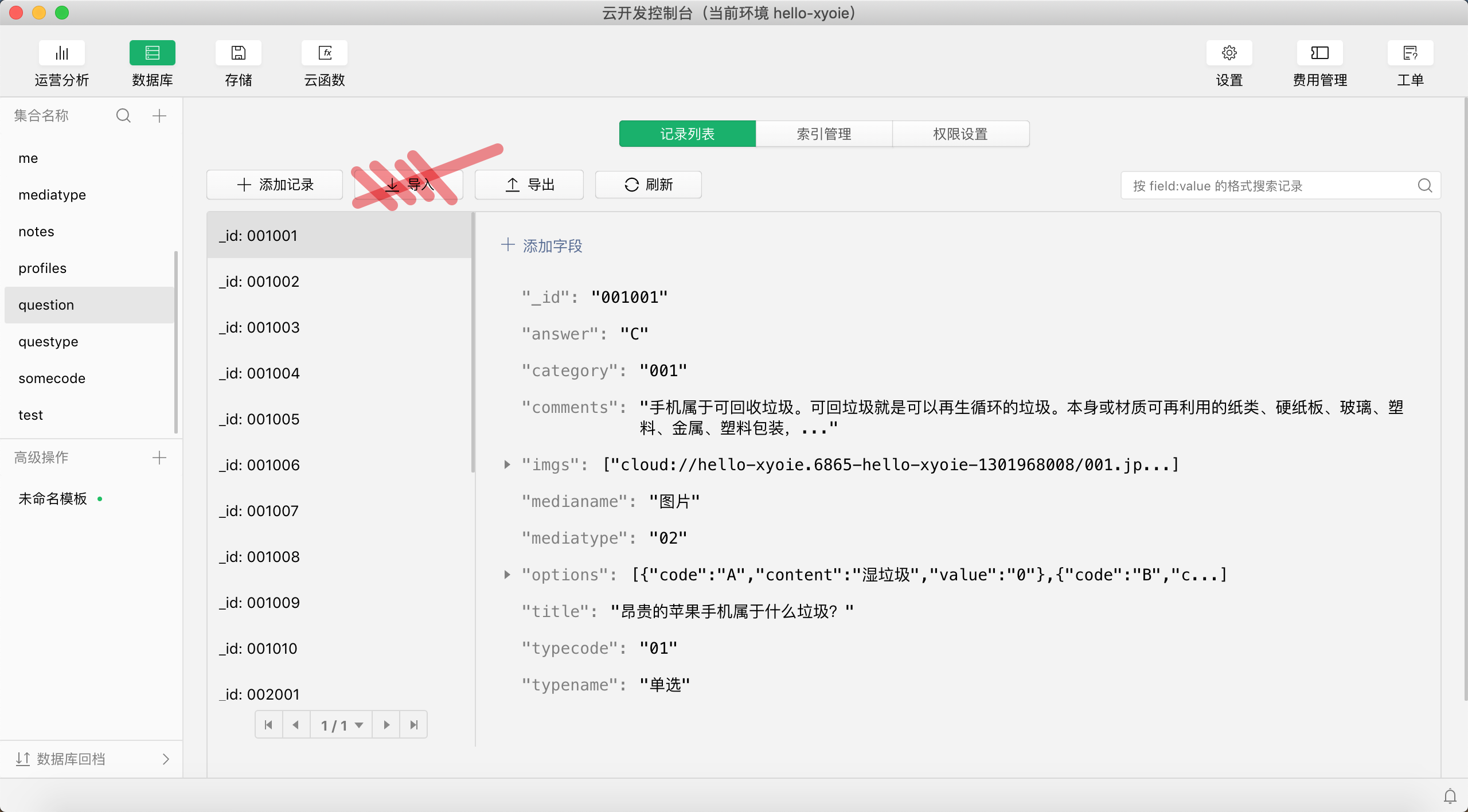Switch to the 索引管理 tab

point(823,134)
